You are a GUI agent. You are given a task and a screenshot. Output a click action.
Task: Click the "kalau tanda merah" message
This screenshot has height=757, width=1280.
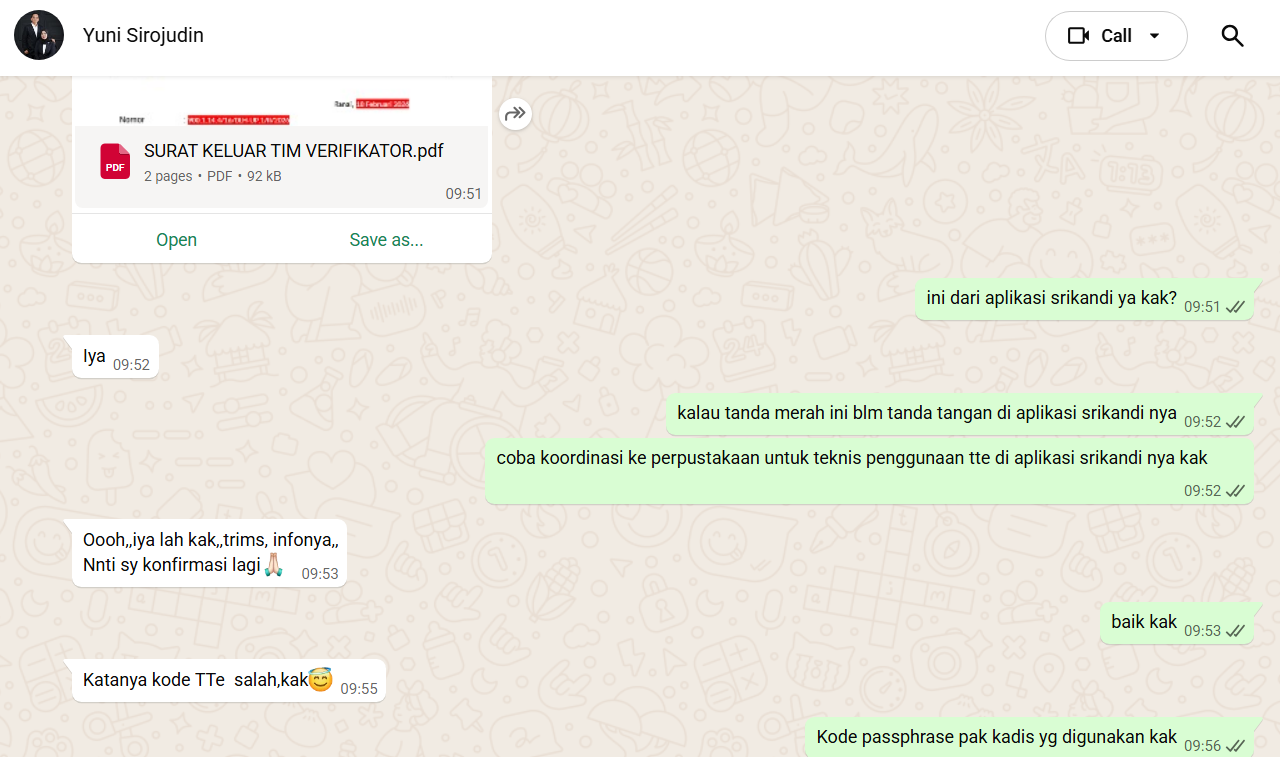[926, 413]
